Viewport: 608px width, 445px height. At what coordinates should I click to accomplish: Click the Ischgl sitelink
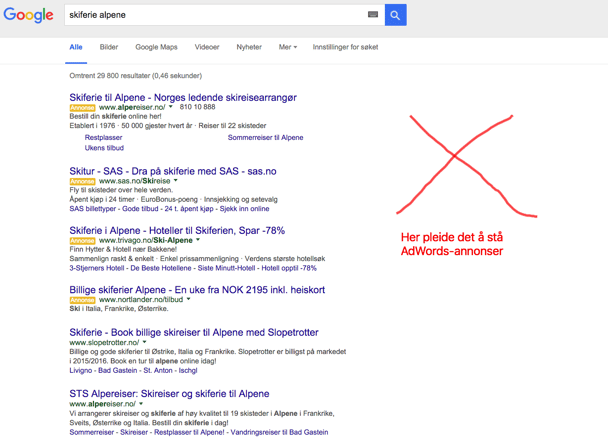[188, 370]
